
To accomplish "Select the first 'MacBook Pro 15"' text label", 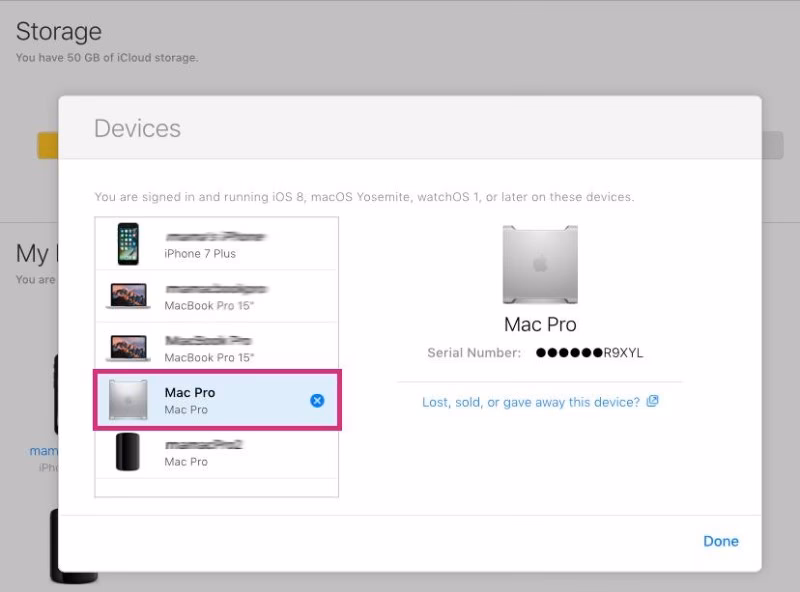I will click(x=209, y=305).
